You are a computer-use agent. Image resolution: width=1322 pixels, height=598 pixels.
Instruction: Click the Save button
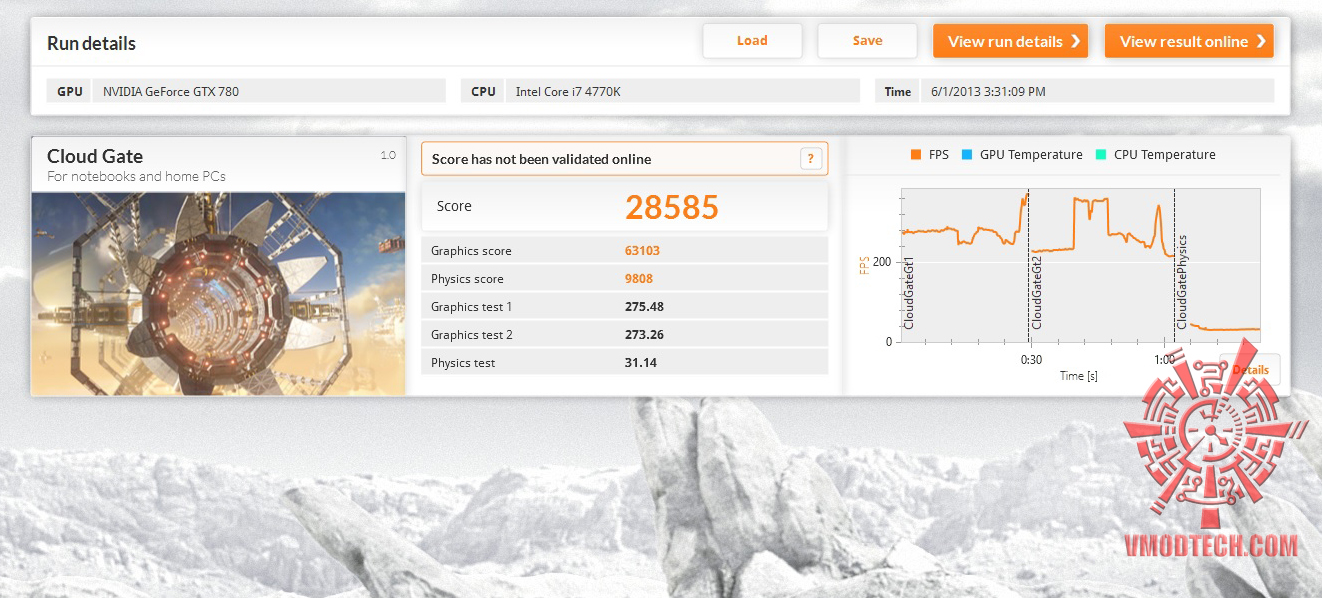867,41
